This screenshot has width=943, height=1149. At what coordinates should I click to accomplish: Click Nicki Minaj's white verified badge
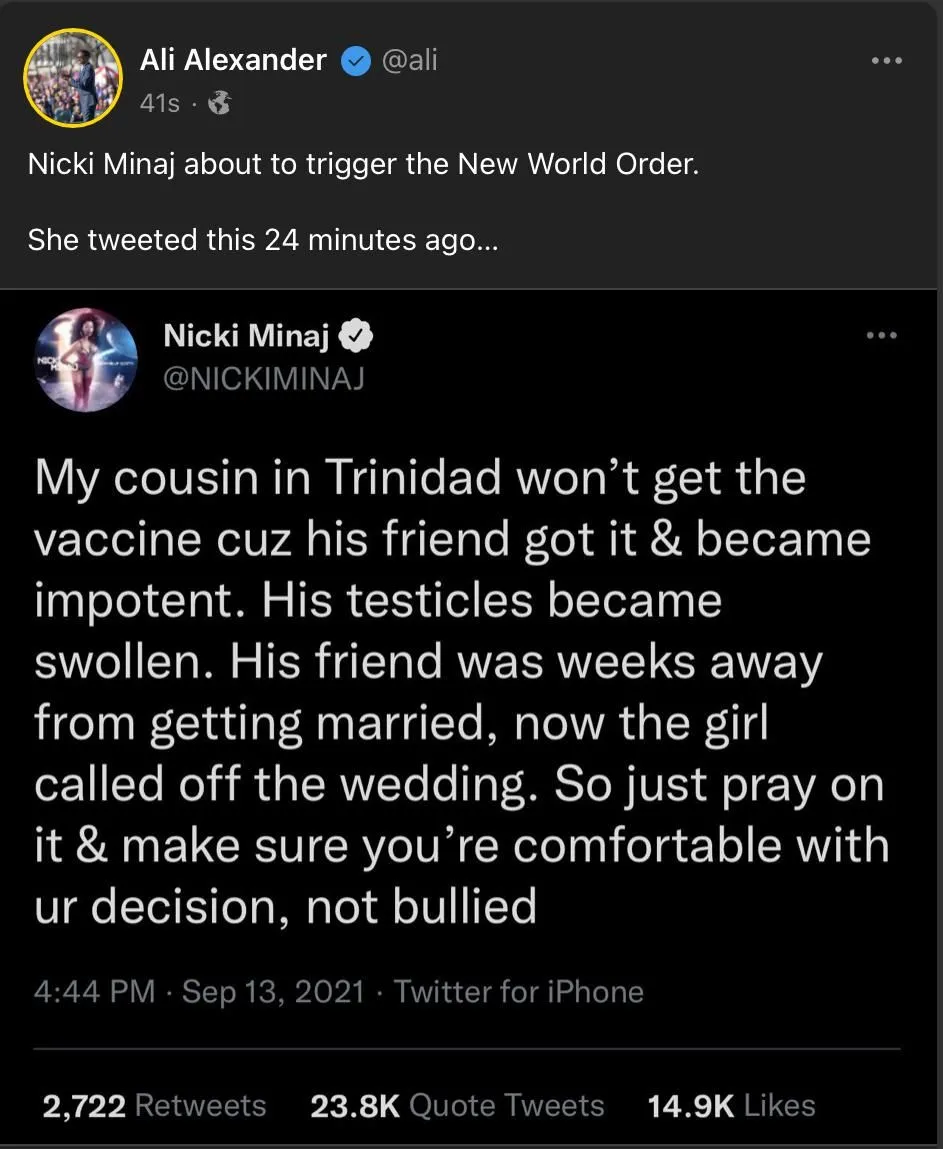pyautogui.click(x=357, y=338)
